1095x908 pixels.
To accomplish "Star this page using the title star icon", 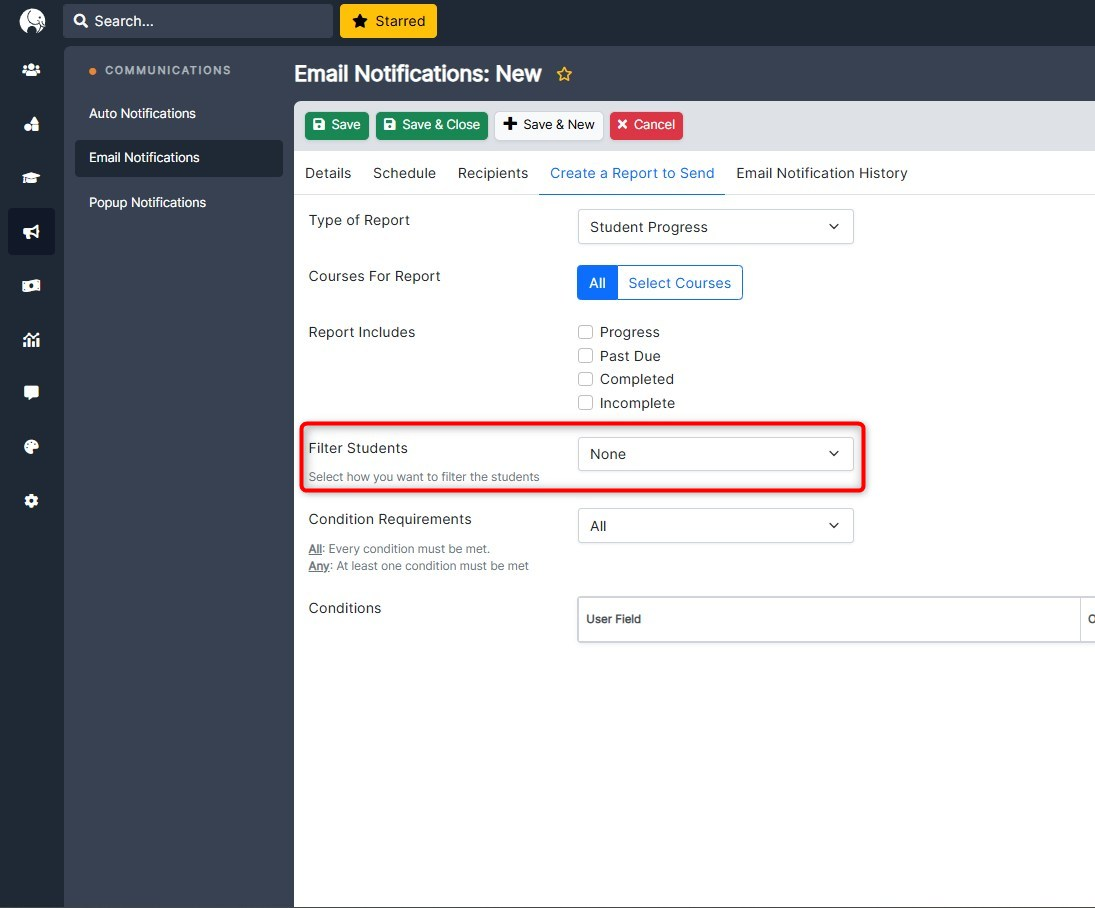I will coord(564,74).
